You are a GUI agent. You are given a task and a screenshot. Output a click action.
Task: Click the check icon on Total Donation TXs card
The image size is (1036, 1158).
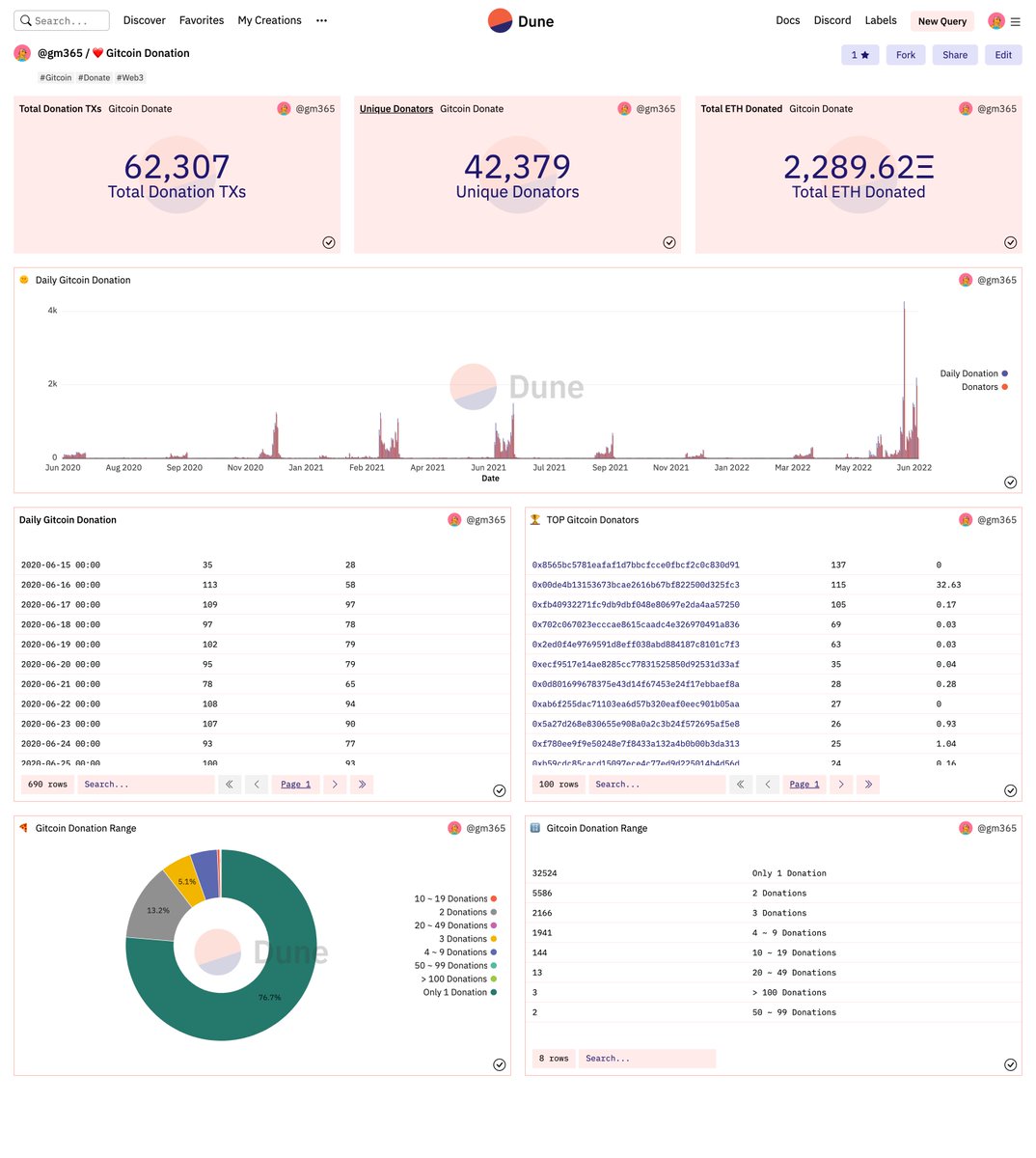point(329,242)
